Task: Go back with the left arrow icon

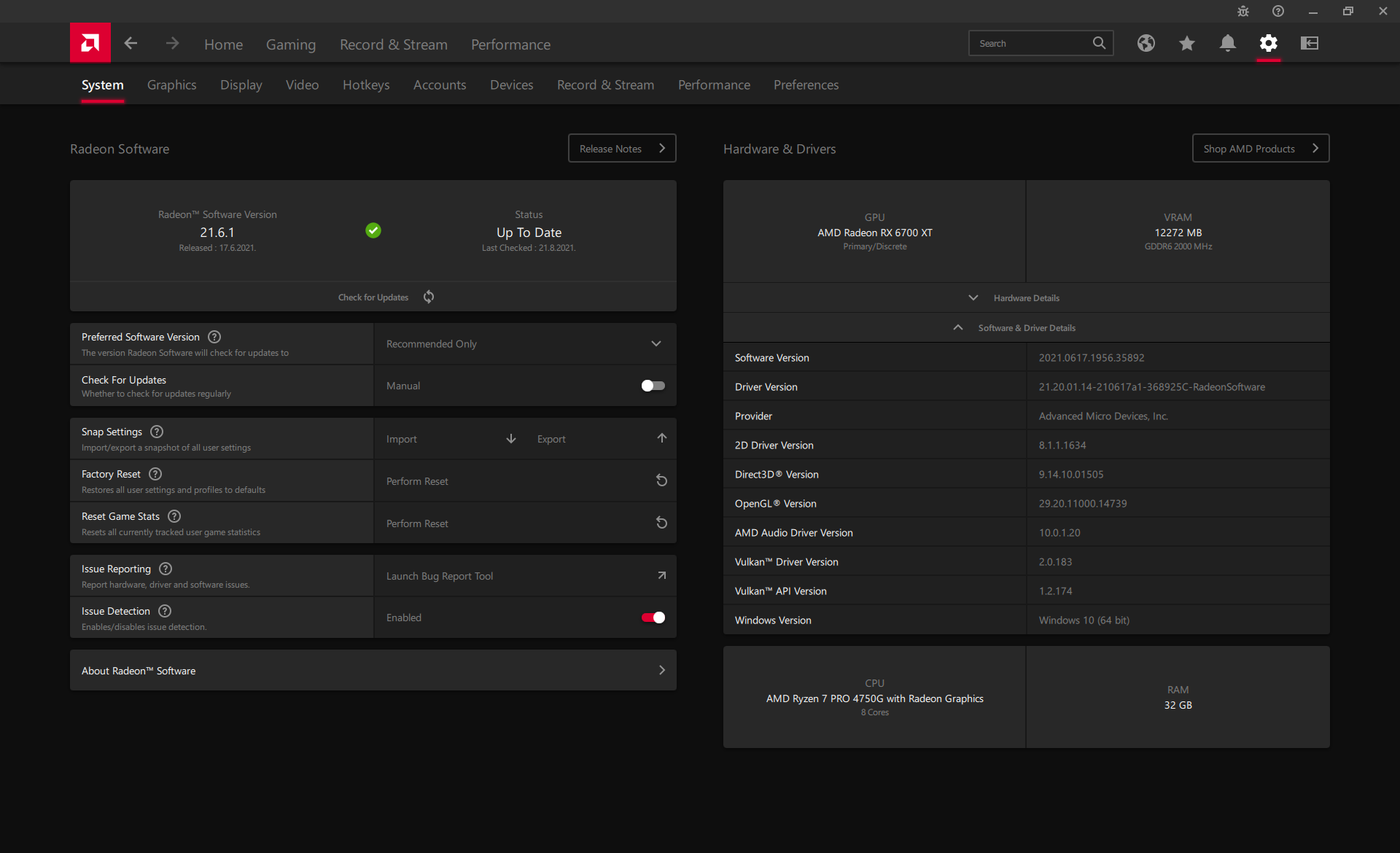Action: (131, 44)
